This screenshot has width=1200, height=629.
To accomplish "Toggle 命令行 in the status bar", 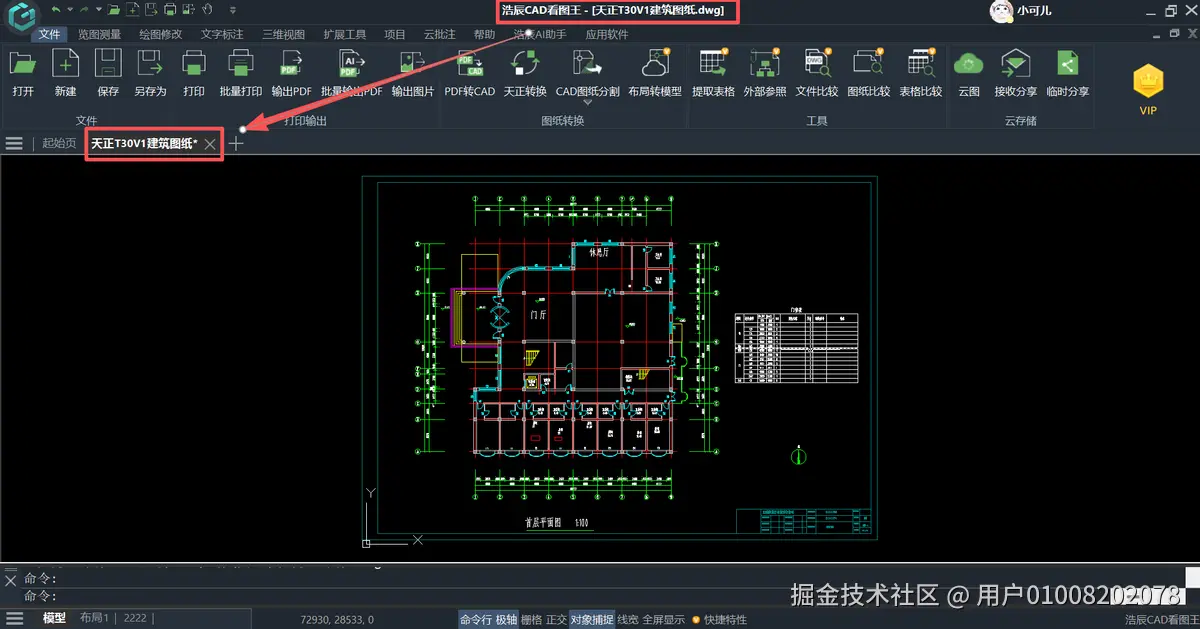I will (475, 620).
